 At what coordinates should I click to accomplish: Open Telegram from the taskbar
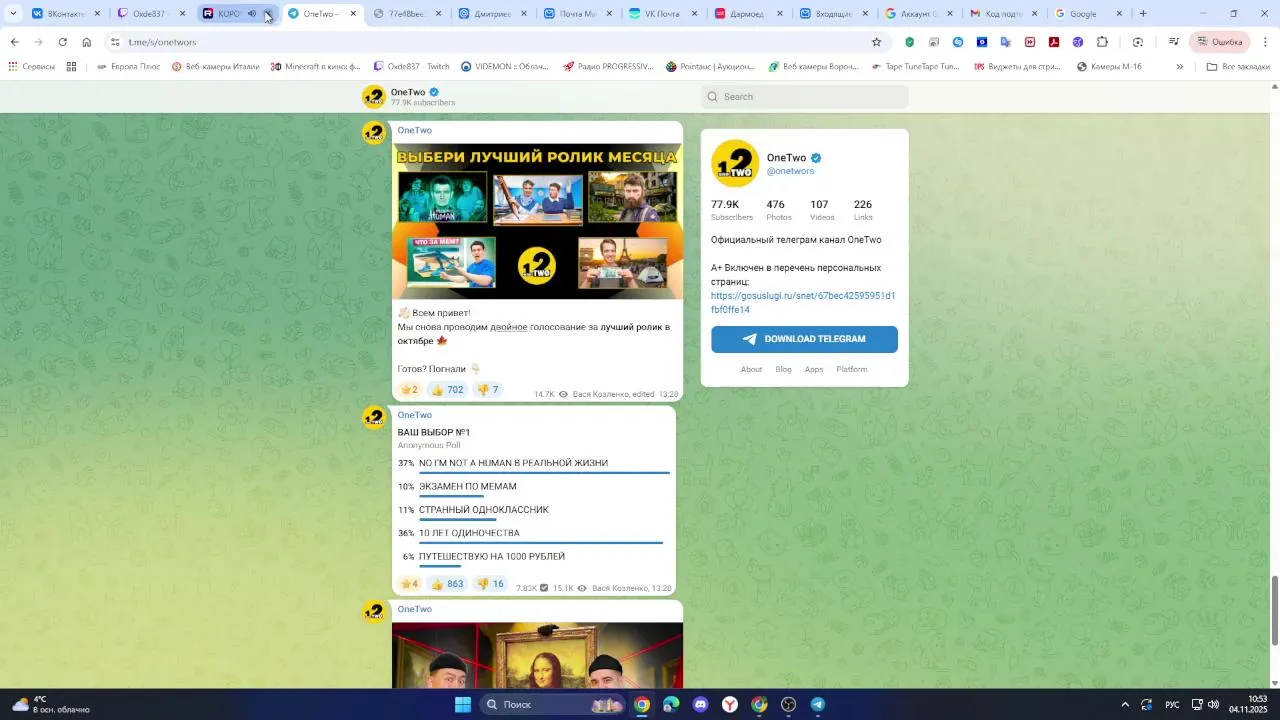818,704
